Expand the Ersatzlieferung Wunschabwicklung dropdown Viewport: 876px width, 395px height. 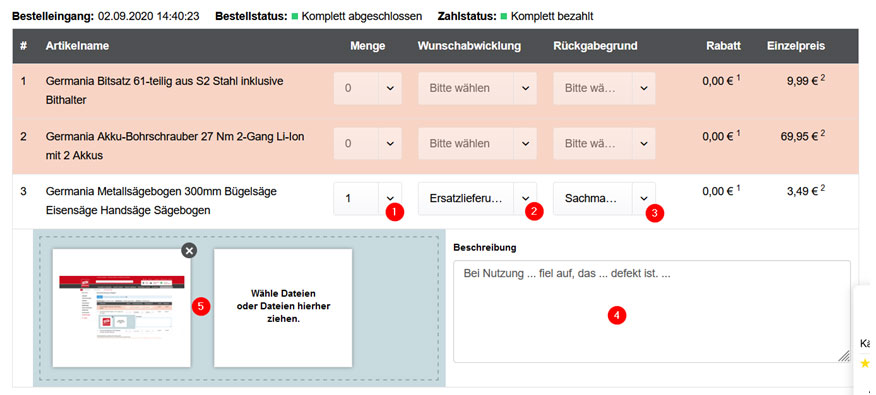(477, 198)
